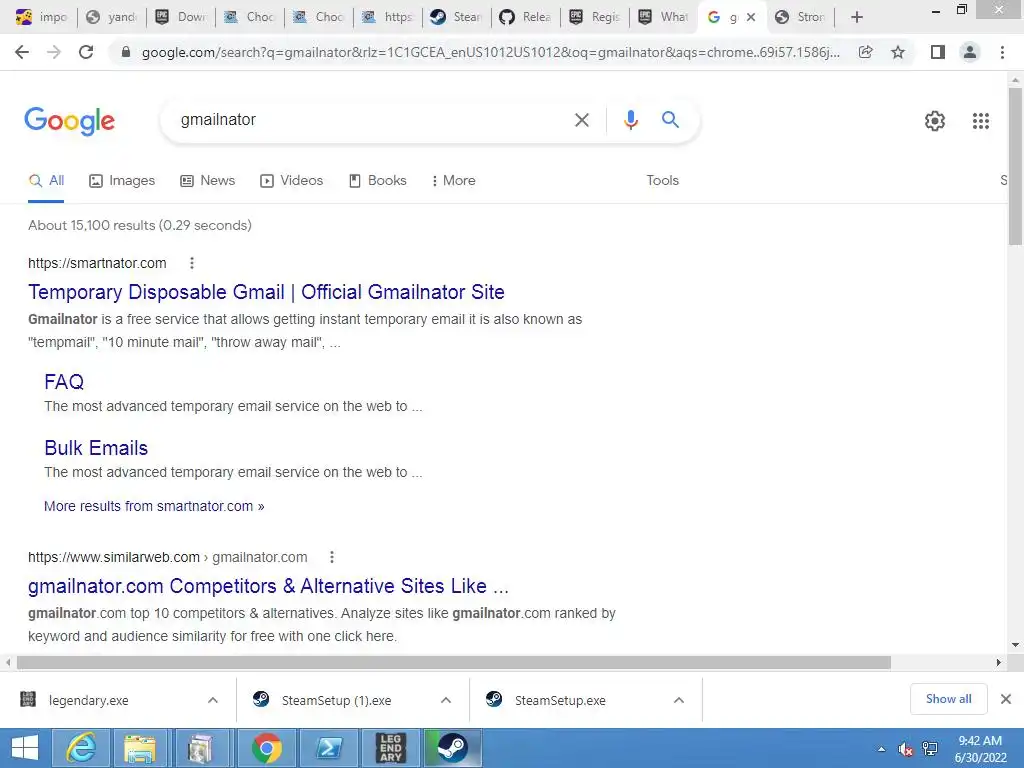1024x768 pixels.
Task: Switch to the News results tab
Action: pos(208,180)
